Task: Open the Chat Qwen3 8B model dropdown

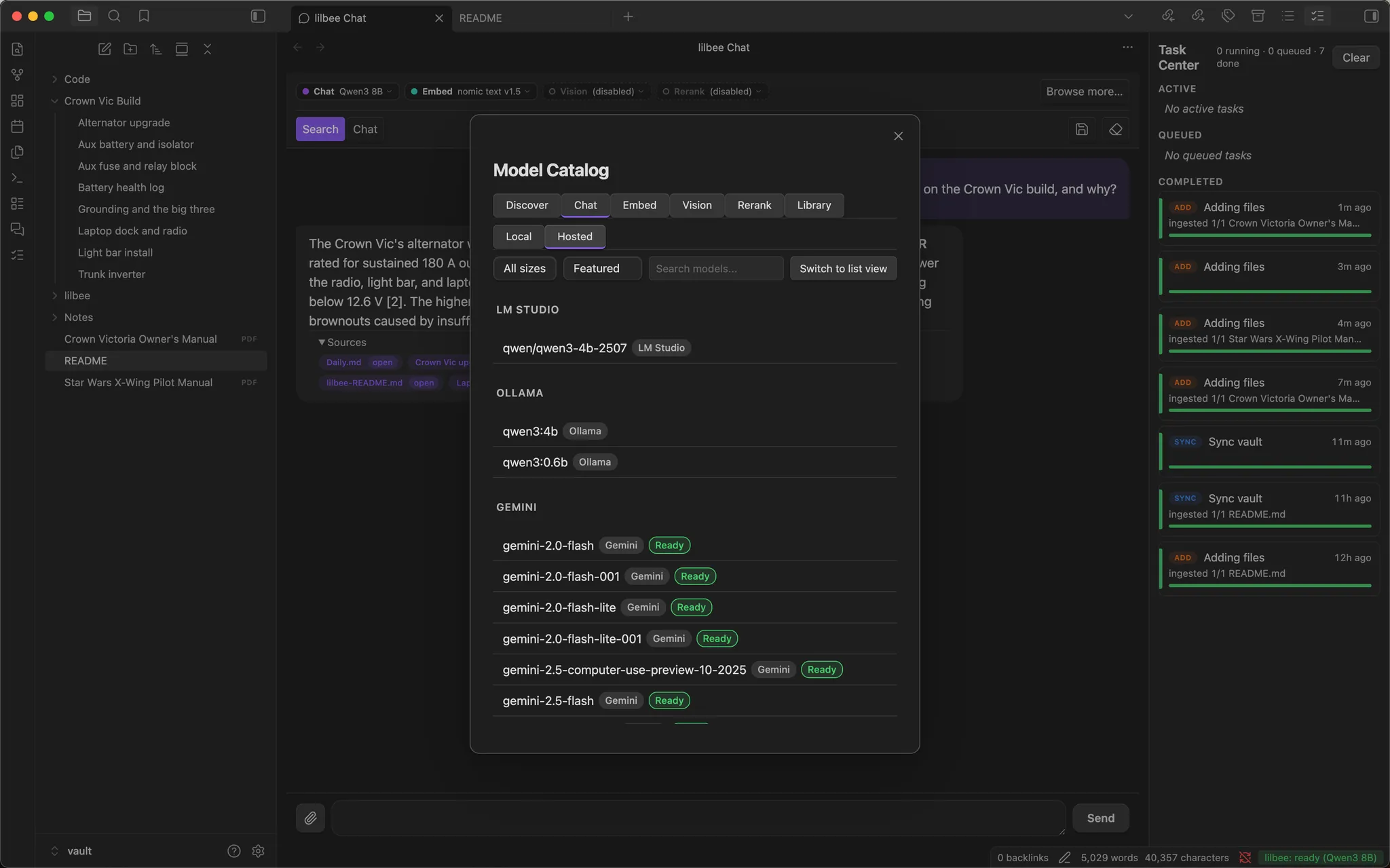Action: (347, 92)
